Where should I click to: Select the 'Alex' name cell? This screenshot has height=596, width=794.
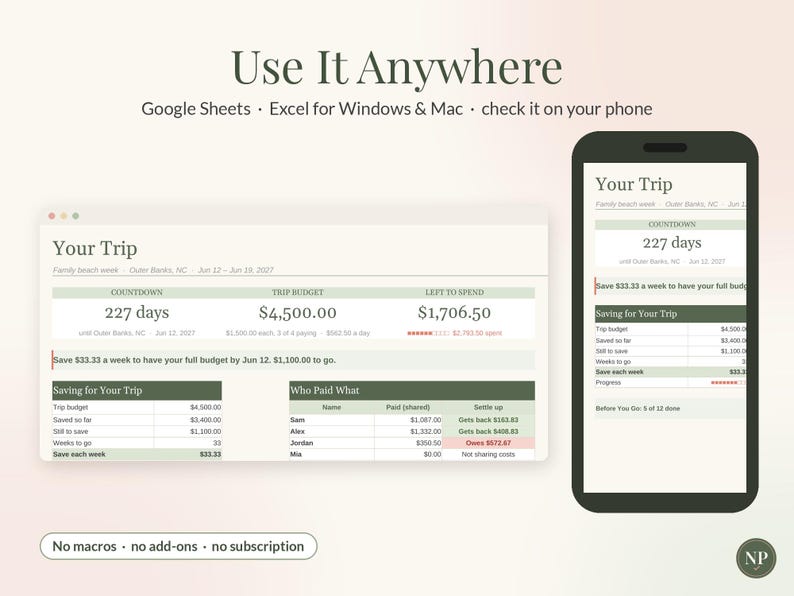332,431
